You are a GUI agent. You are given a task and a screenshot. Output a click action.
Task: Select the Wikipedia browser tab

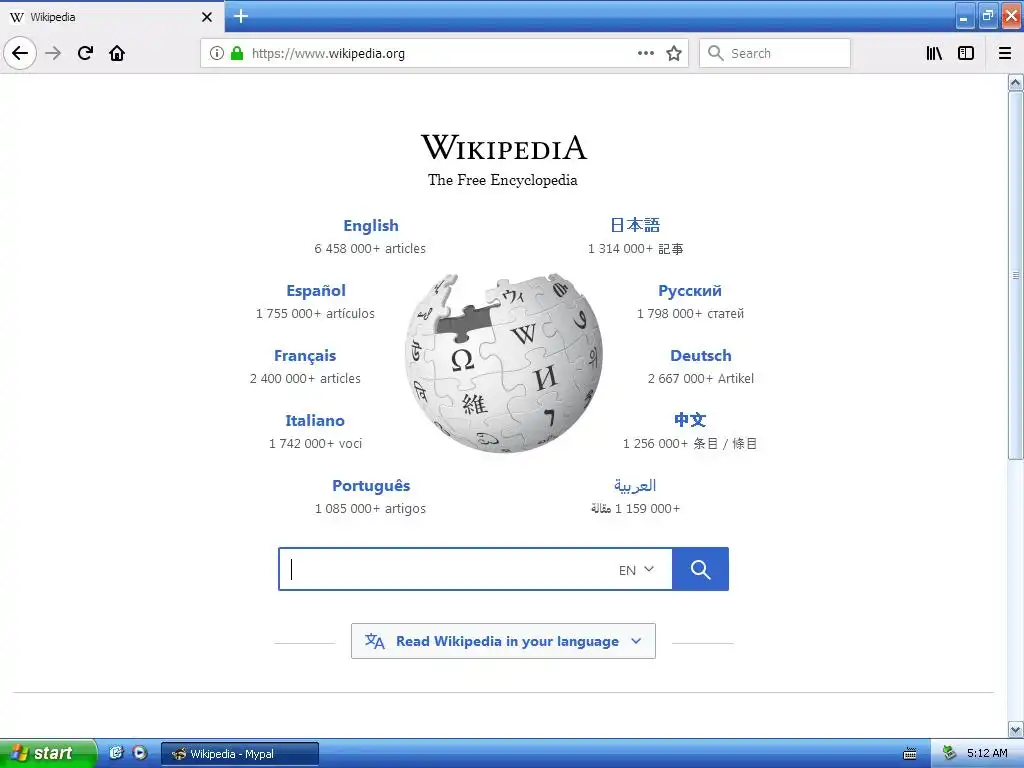coord(112,17)
